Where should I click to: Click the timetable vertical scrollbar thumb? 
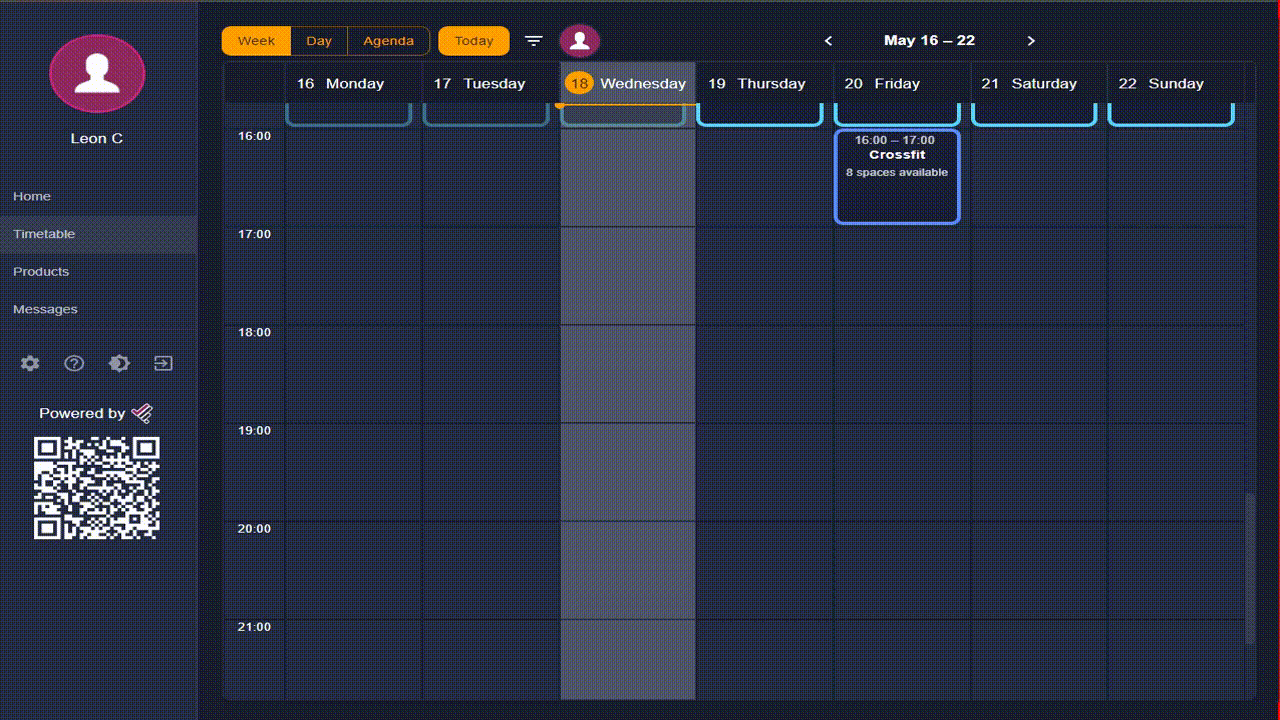(1249, 568)
